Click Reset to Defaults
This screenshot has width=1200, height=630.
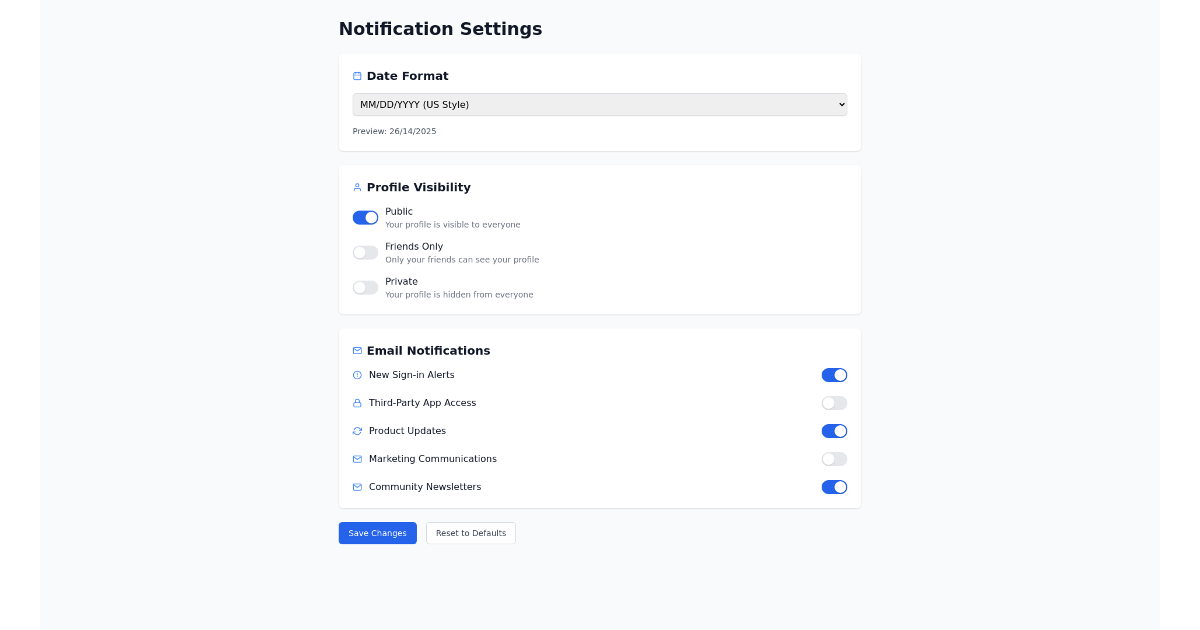(x=470, y=533)
